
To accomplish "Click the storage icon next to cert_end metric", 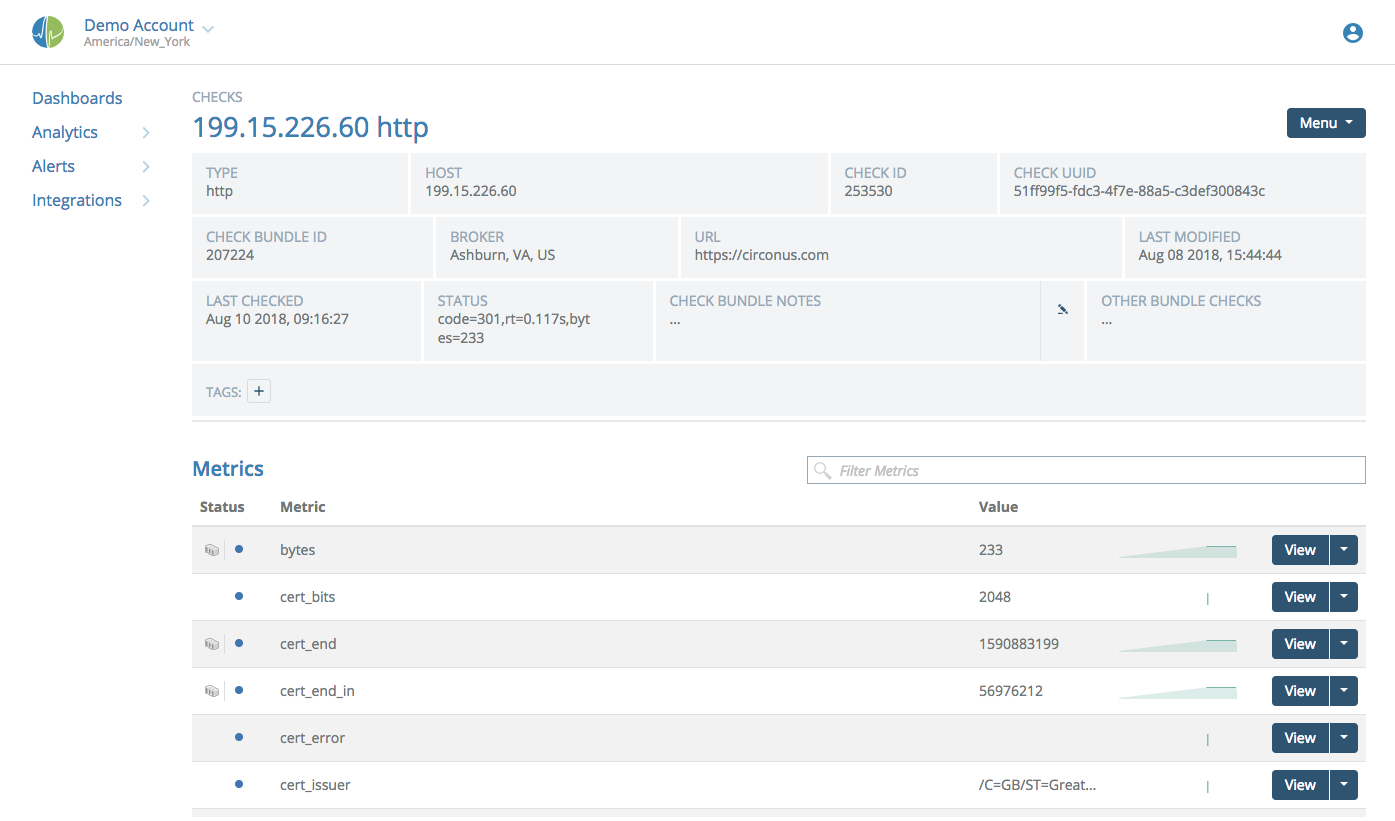I will [x=212, y=643].
